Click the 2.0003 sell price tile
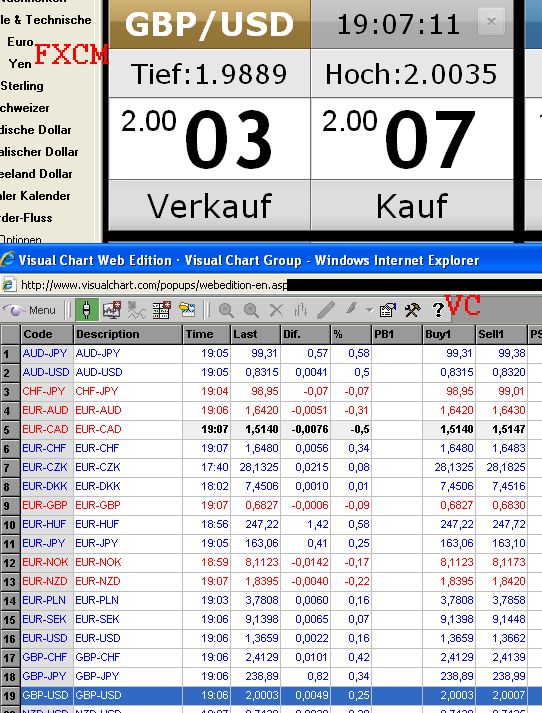The width and height of the screenshot is (542, 713). pyautogui.click(x=210, y=138)
